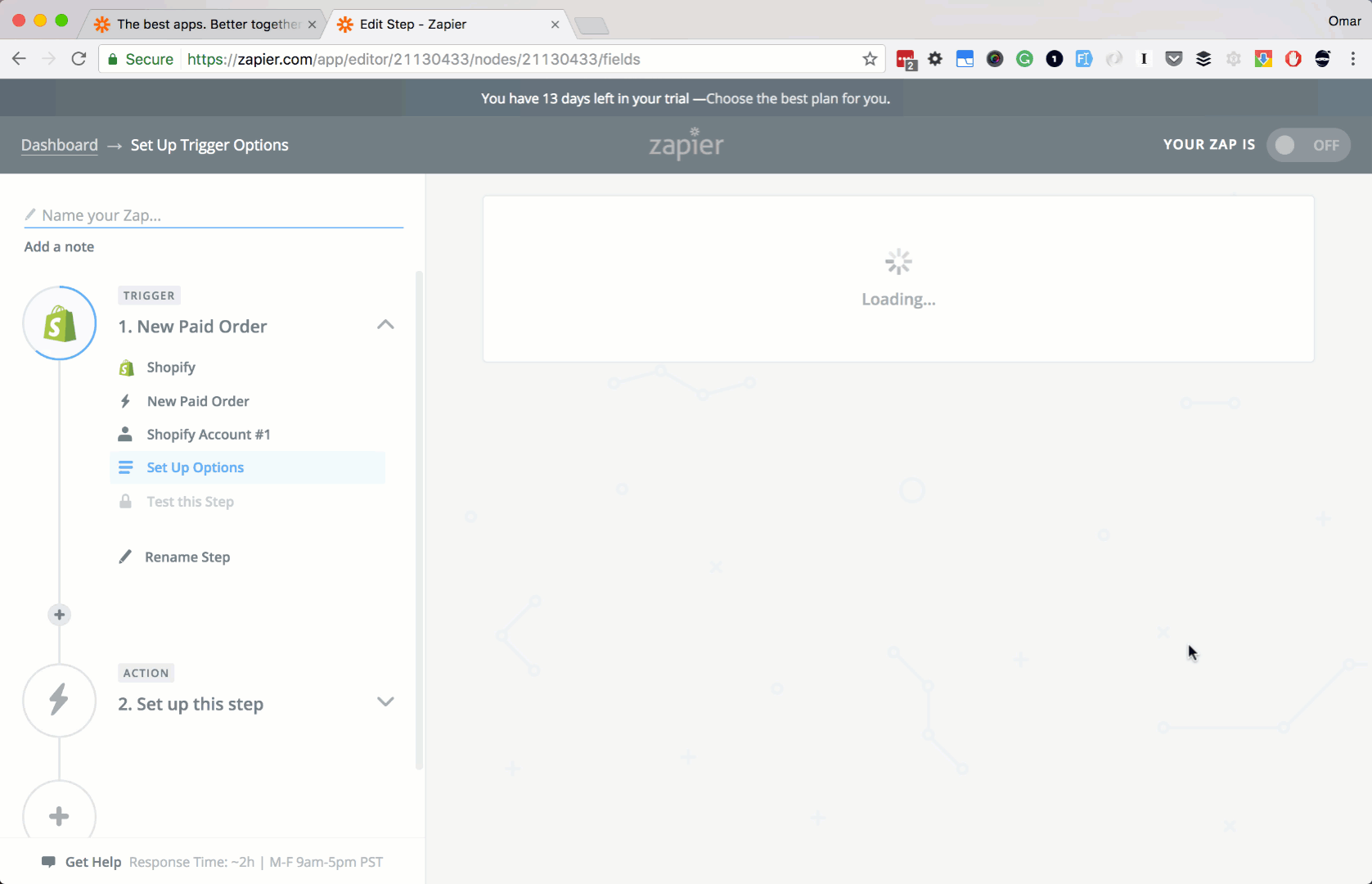Screen dimensions: 1372x884
Task: Turn on the Your Zap Is toggle
Action: pos(1308,145)
